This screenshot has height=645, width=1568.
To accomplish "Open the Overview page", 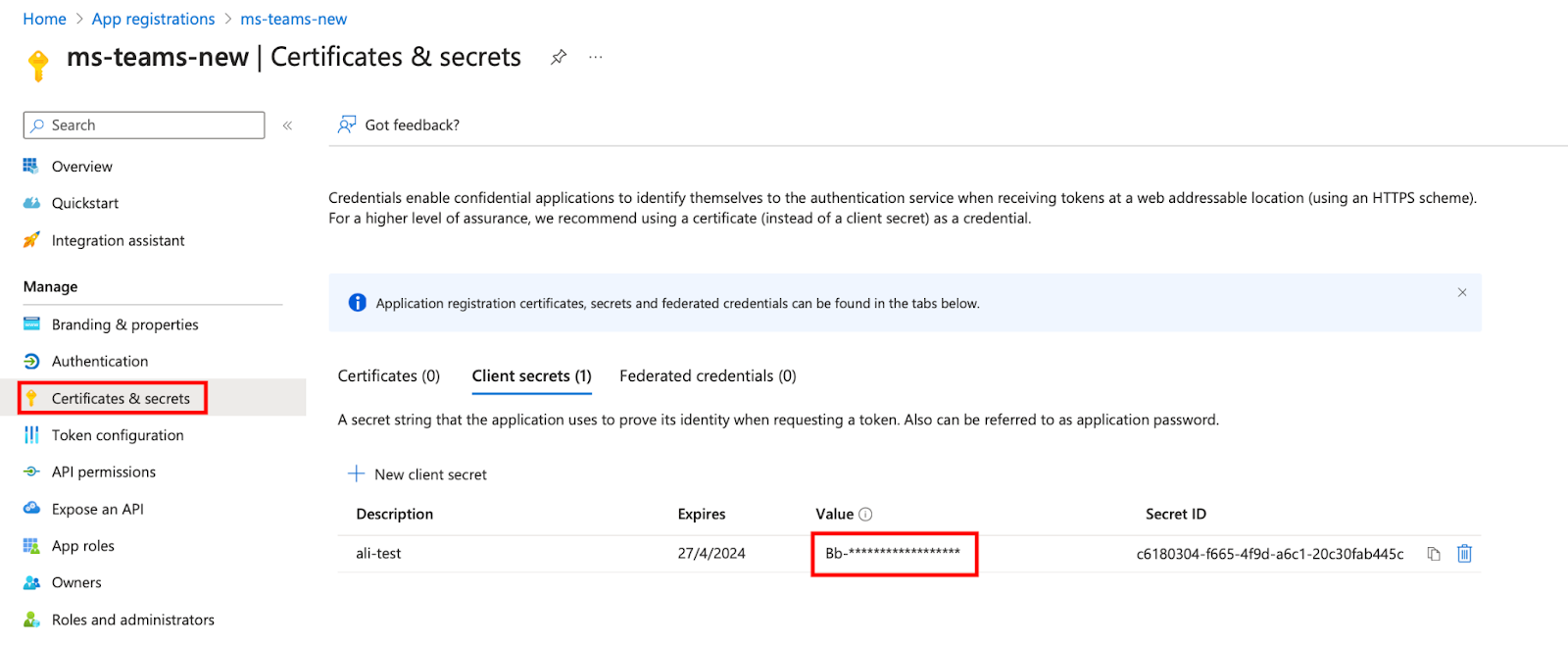I will (x=82, y=167).
